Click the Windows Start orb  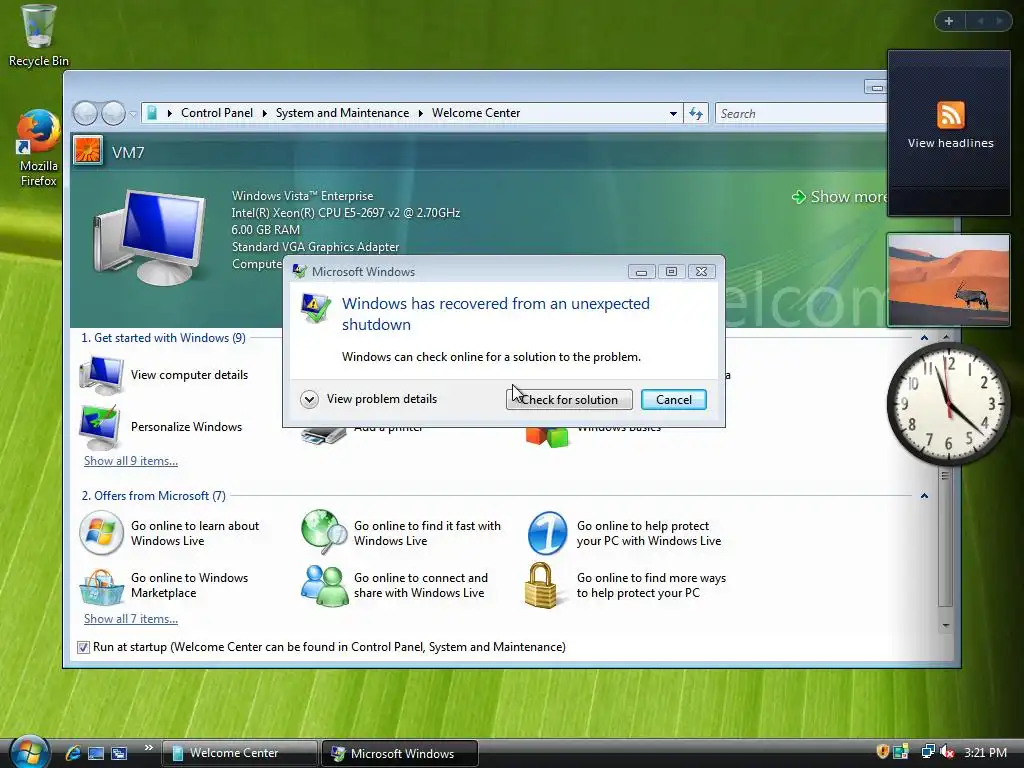pos(29,752)
